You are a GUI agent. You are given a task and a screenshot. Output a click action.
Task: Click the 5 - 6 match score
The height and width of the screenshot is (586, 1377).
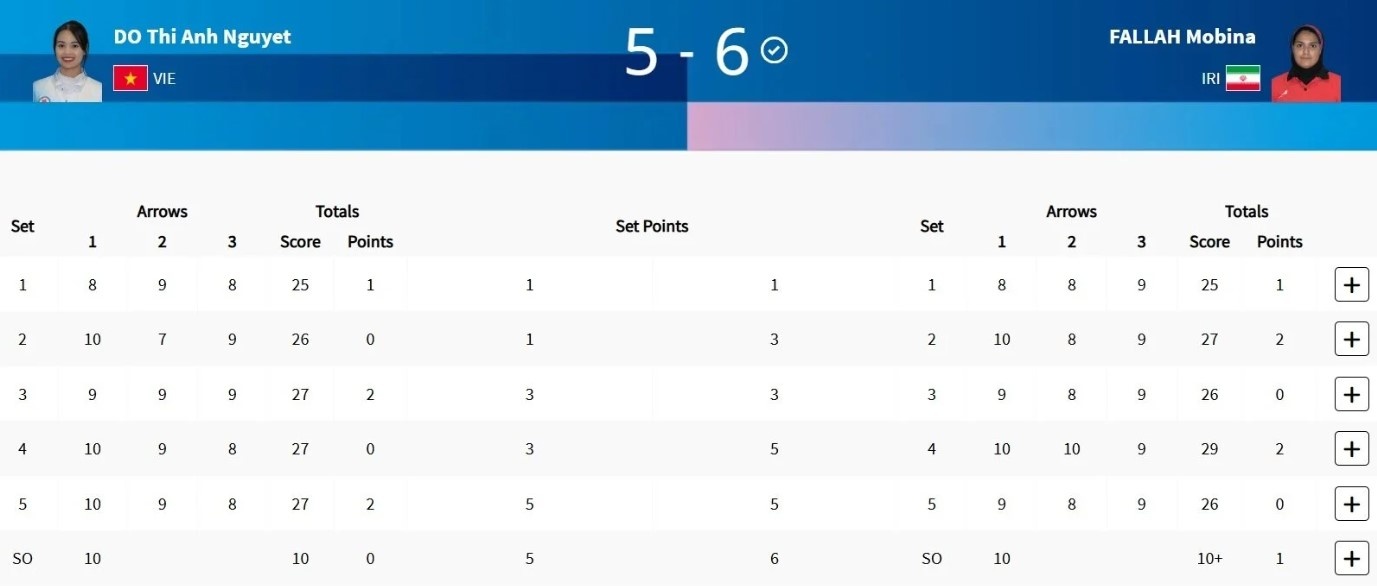[x=686, y=52]
